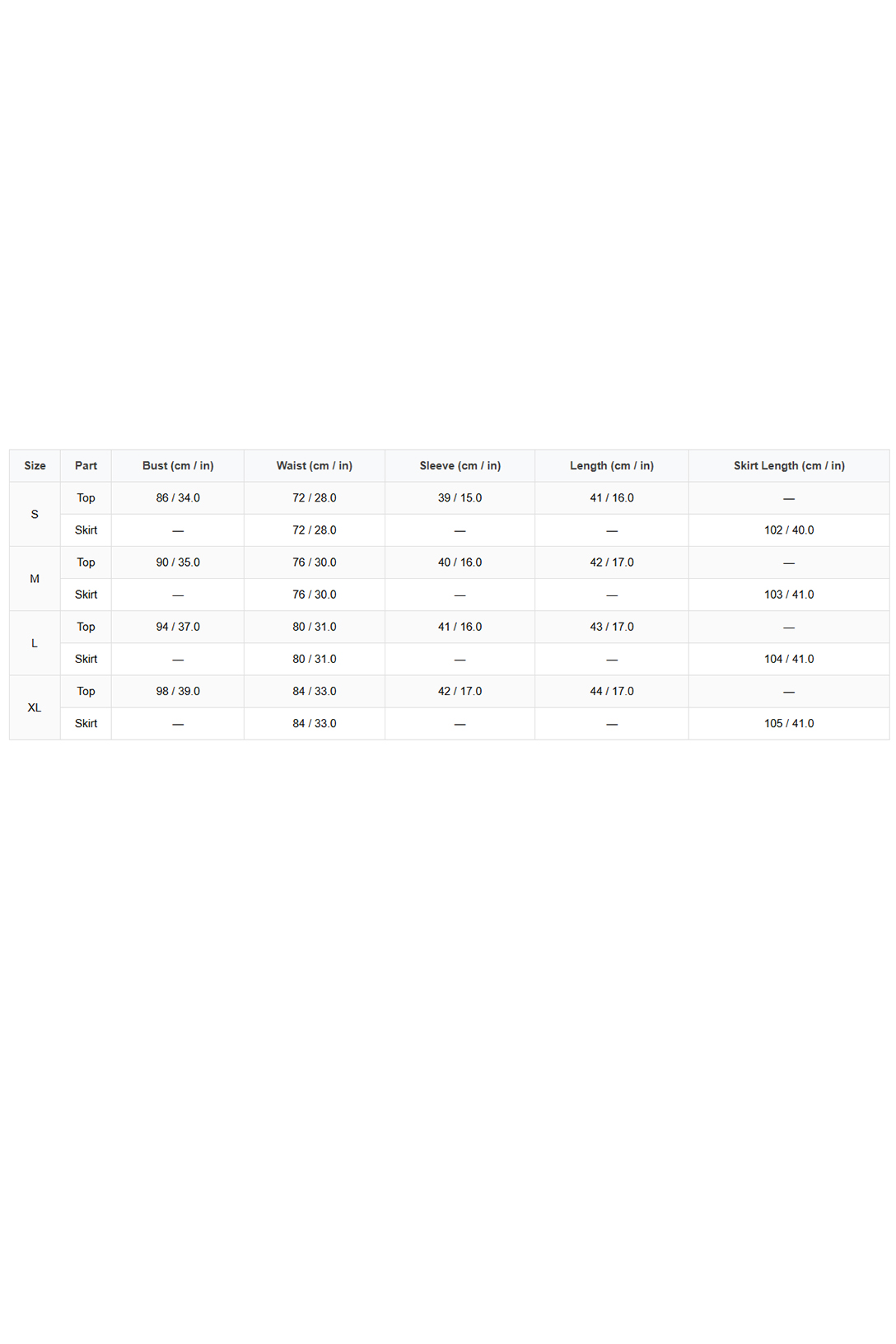Select the Length (cm / in) header

click(612, 465)
